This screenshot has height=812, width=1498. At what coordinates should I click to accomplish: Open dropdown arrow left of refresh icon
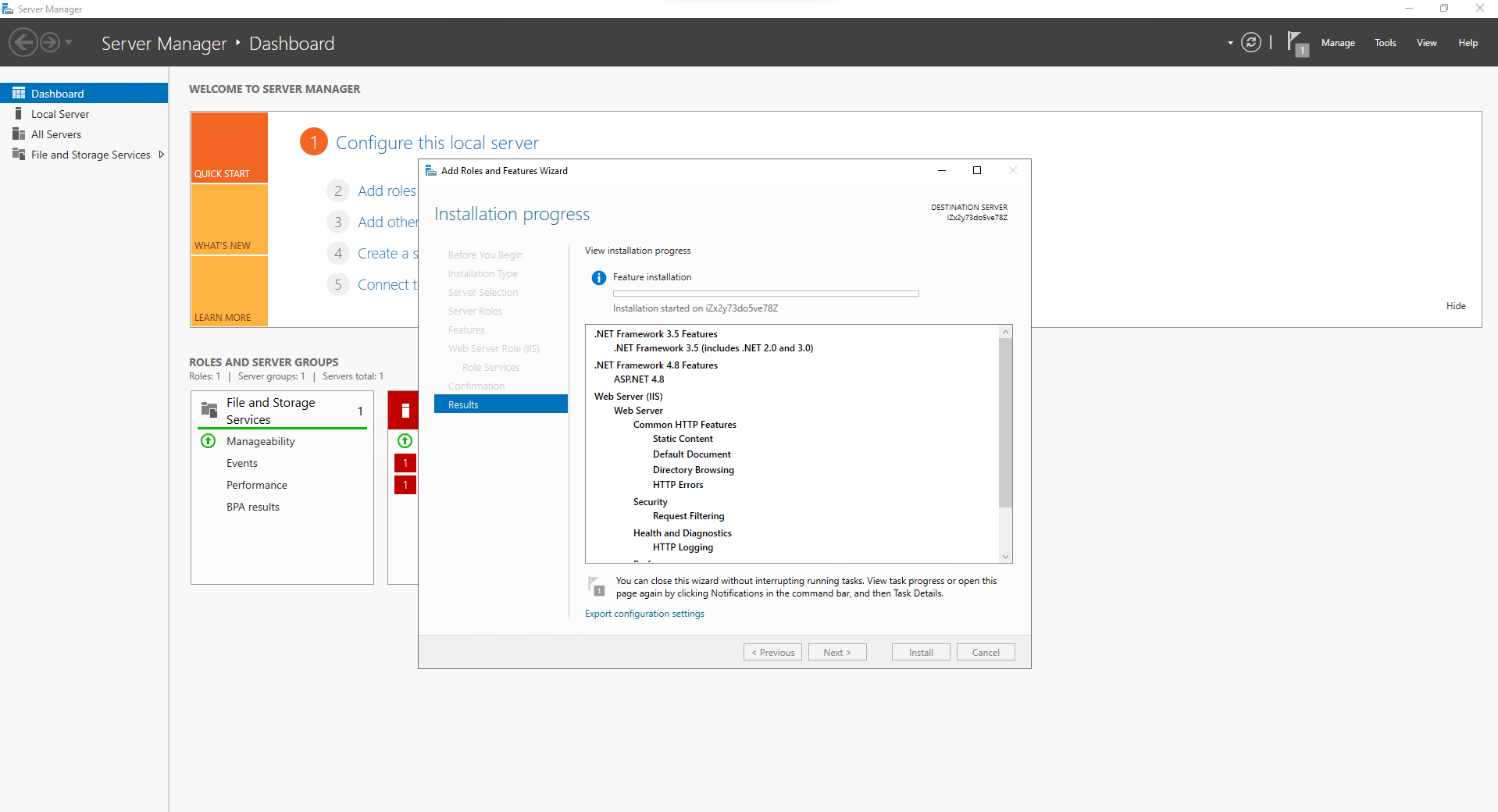pyautogui.click(x=1230, y=43)
